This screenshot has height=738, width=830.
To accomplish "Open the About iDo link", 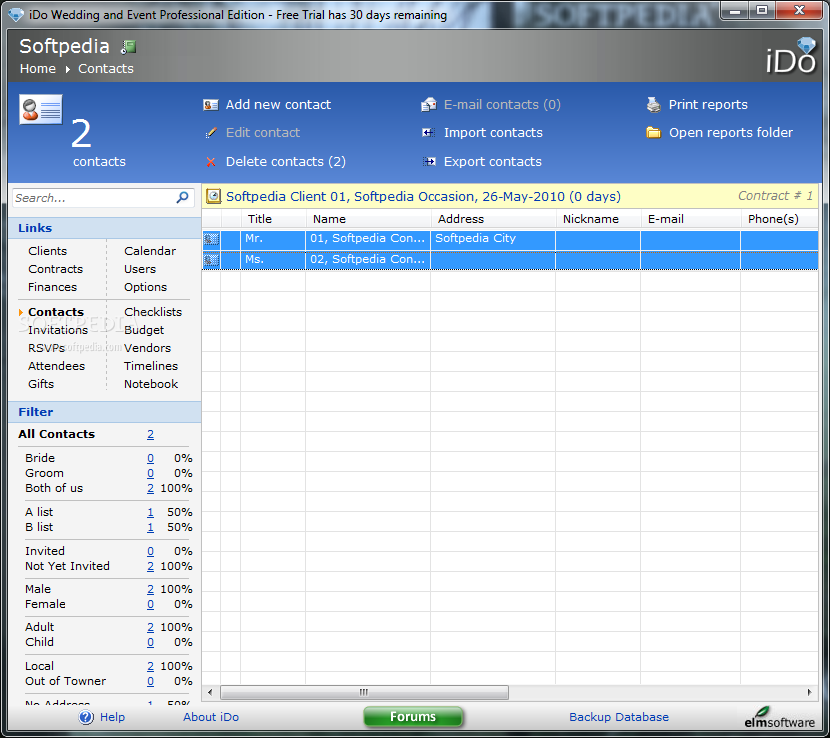I will coord(211,717).
